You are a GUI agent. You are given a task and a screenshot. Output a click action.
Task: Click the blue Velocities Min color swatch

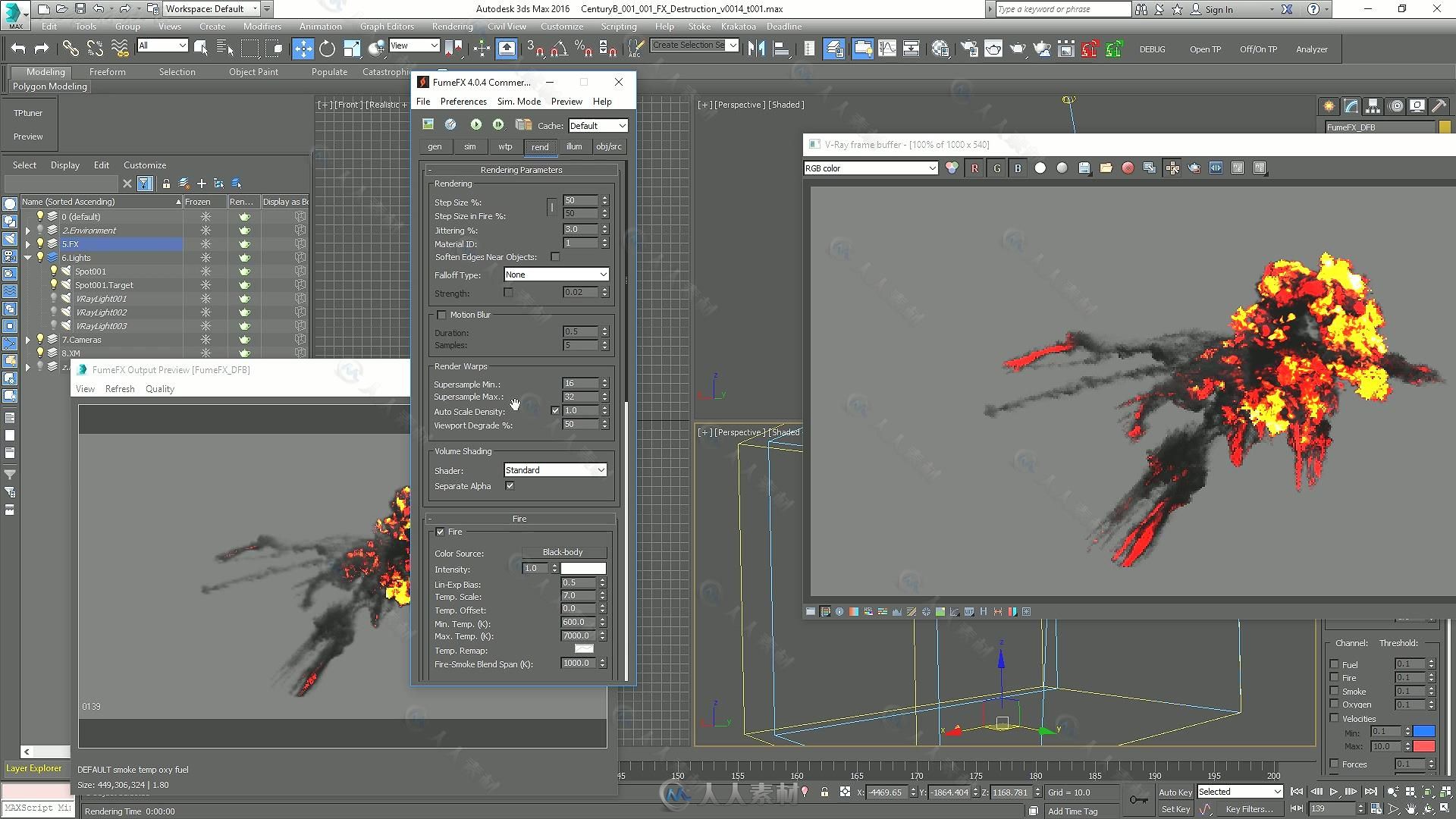pos(1424,732)
